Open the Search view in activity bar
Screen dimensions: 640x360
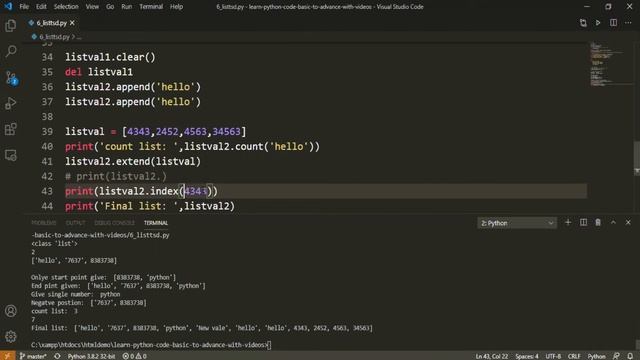11,51
